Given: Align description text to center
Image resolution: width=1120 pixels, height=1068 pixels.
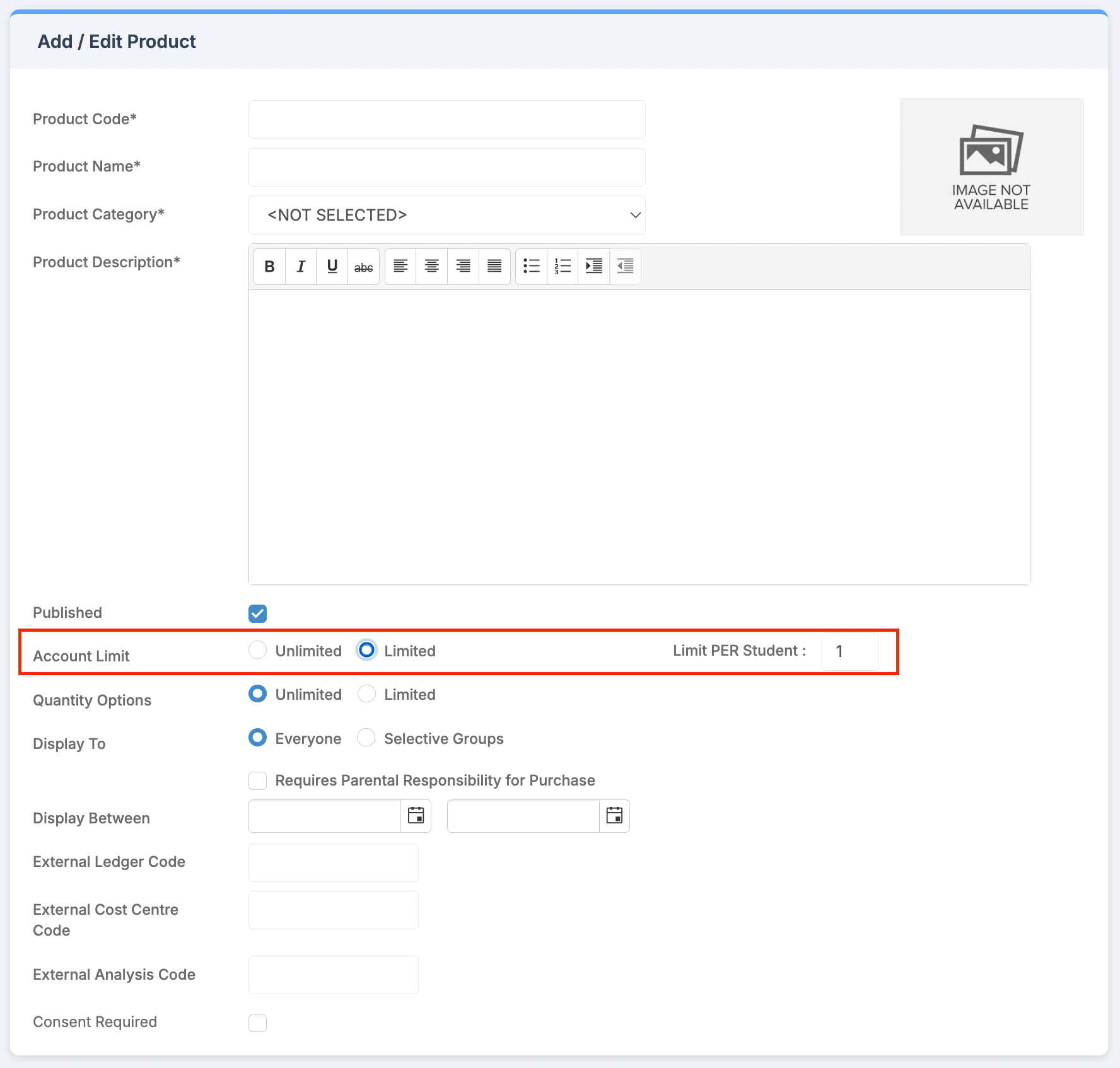Looking at the screenshot, I should (x=431, y=266).
